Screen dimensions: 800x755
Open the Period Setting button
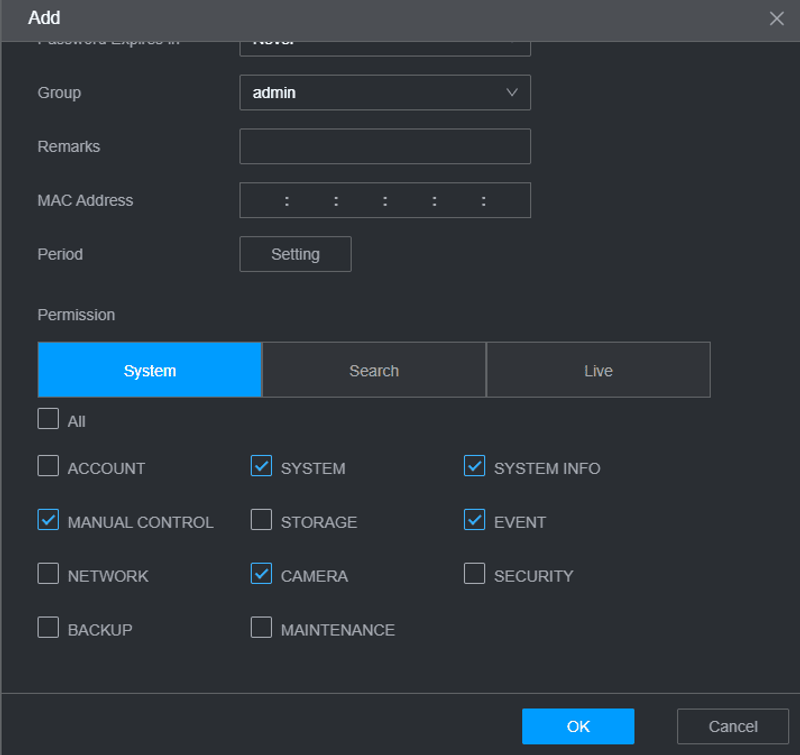pyautogui.click(x=295, y=254)
